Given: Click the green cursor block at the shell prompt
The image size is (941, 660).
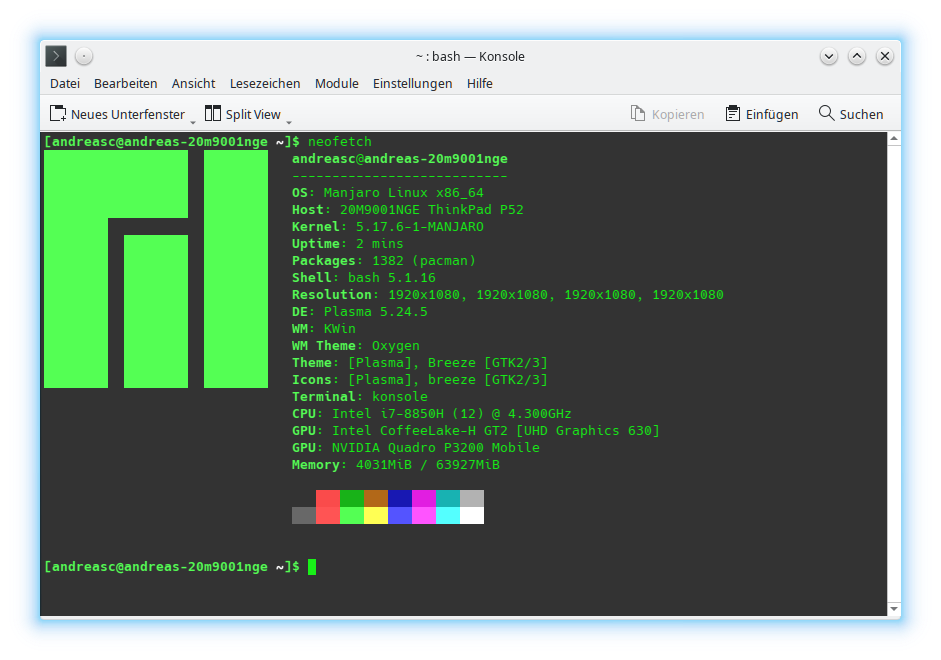Looking at the screenshot, I should (x=310, y=566).
